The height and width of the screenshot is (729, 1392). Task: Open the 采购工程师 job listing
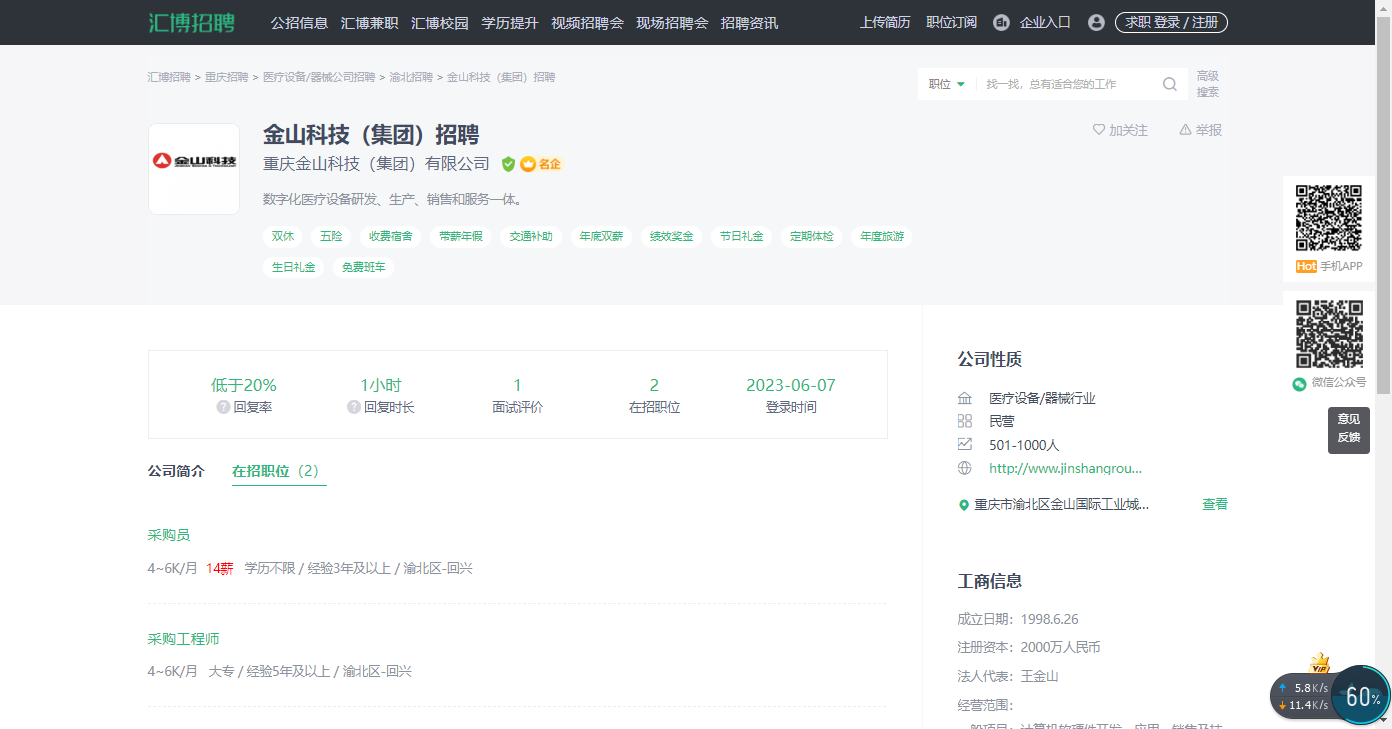pos(183,638)
